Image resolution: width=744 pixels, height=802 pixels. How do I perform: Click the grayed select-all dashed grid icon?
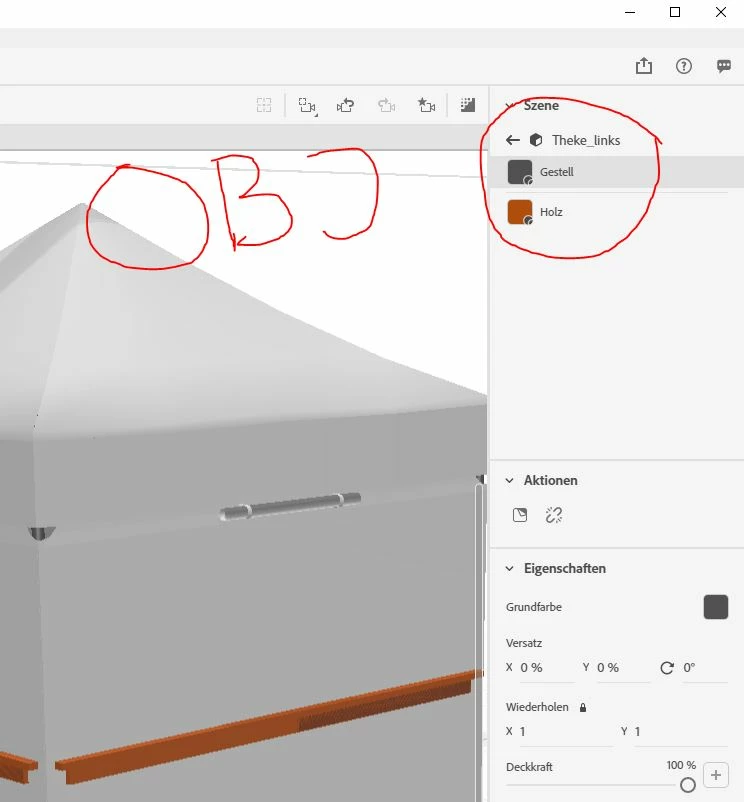[x=264, y=105]
